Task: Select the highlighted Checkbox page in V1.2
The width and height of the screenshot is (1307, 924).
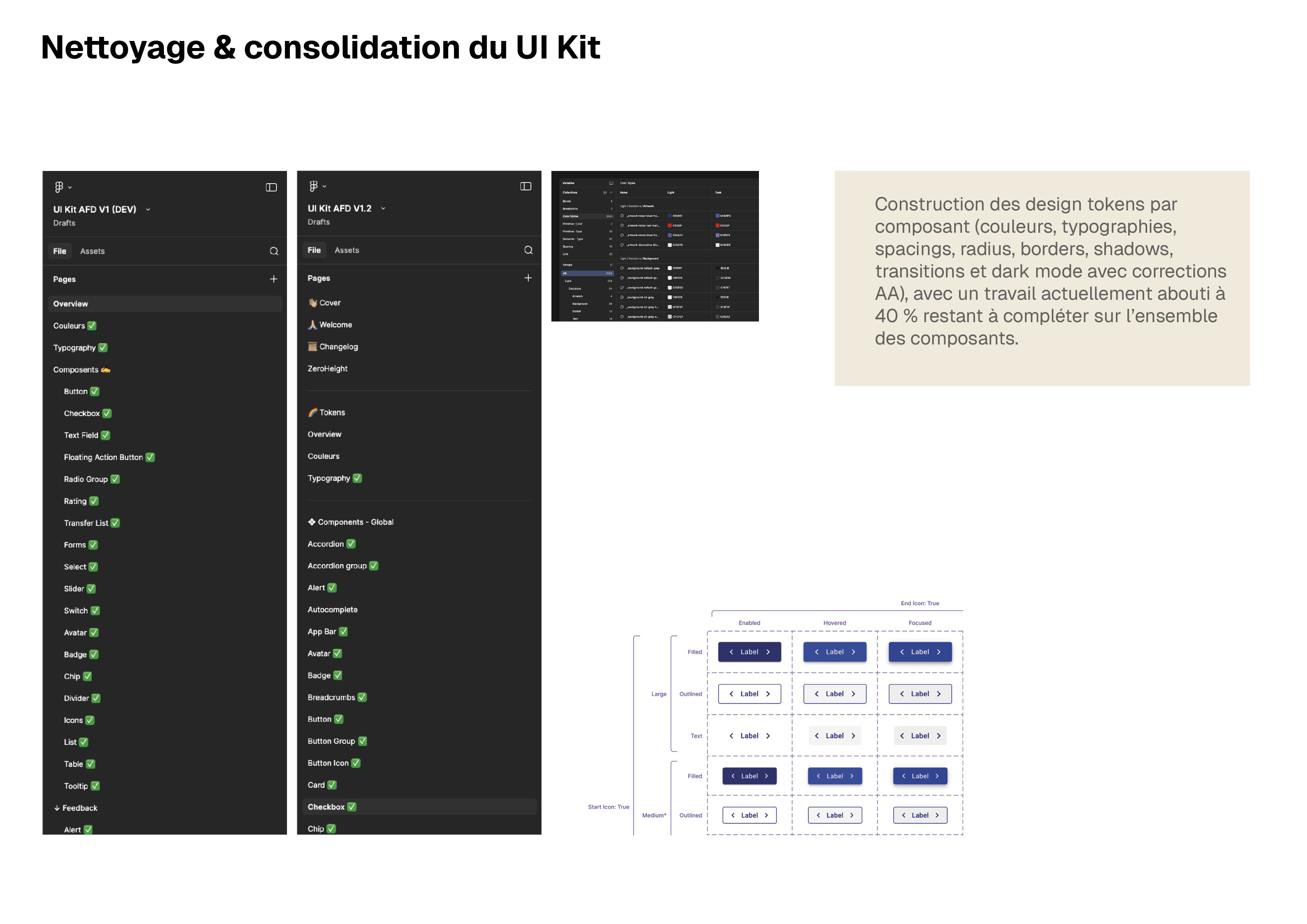Action: click(419, 807)
